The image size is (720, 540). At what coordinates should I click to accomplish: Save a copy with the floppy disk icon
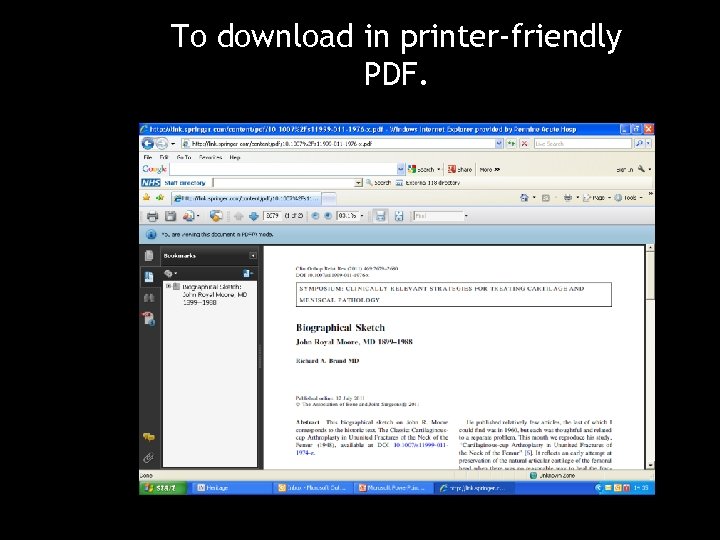click(x=171, y=216)
